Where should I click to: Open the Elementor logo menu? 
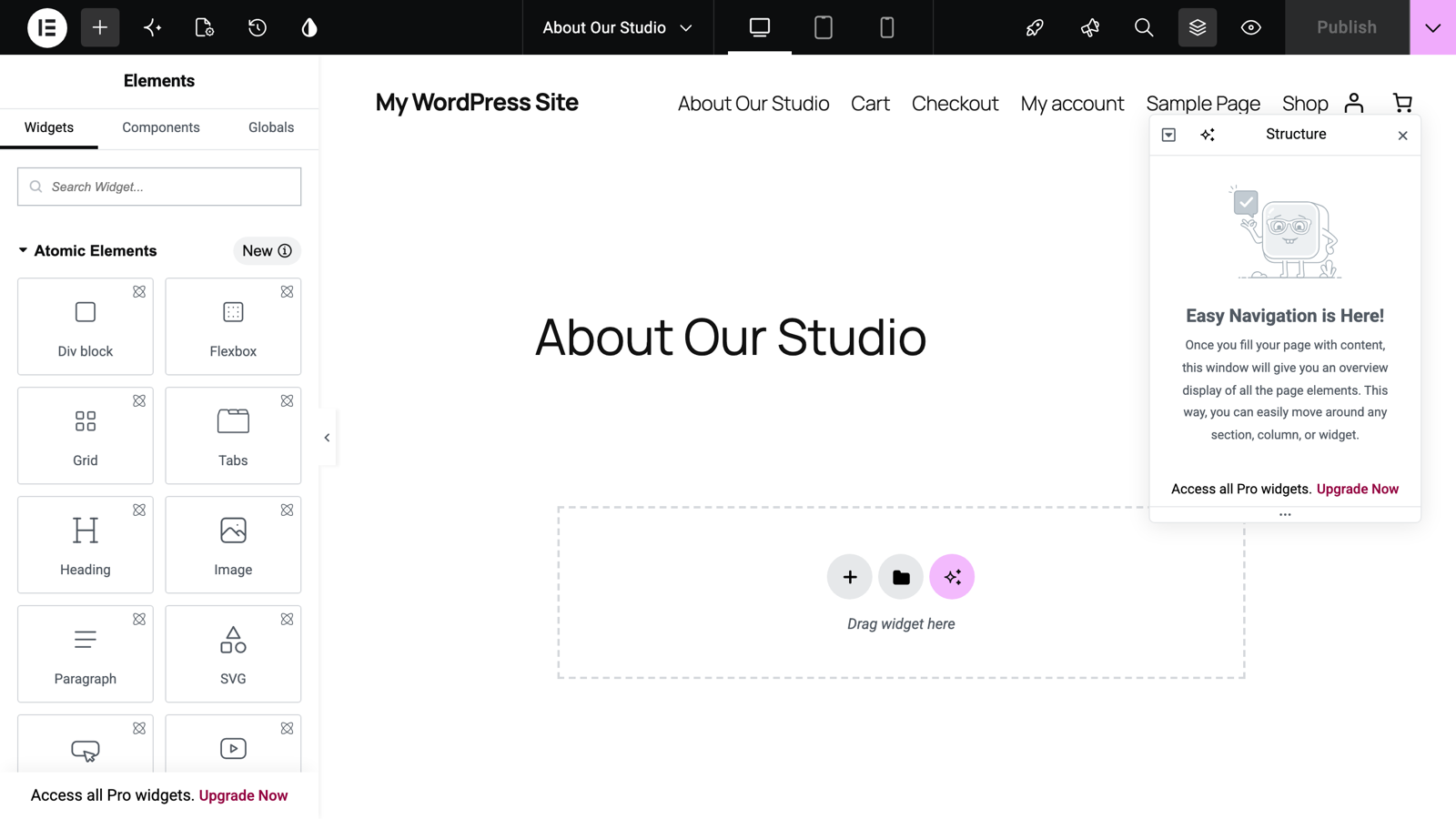pyautogui.click(x=47, y=27)
